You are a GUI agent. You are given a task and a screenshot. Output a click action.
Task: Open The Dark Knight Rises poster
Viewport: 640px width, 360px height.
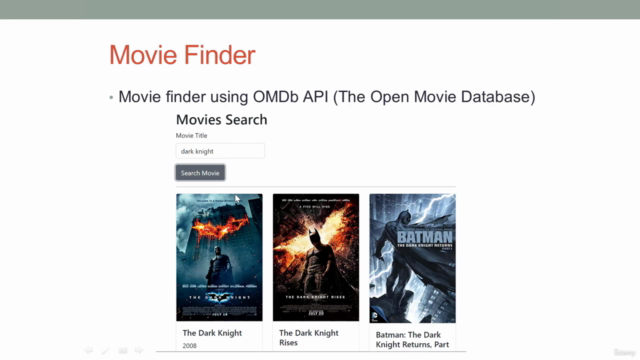[316, 257]
